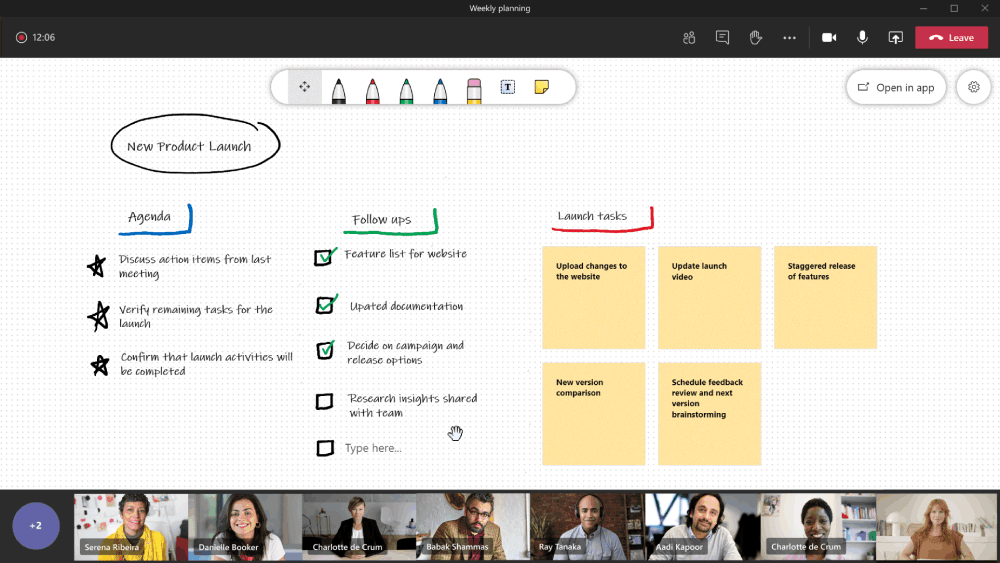
Task: Pick the green pen tool
Action: pyautogui.click(x=406, y=89)
